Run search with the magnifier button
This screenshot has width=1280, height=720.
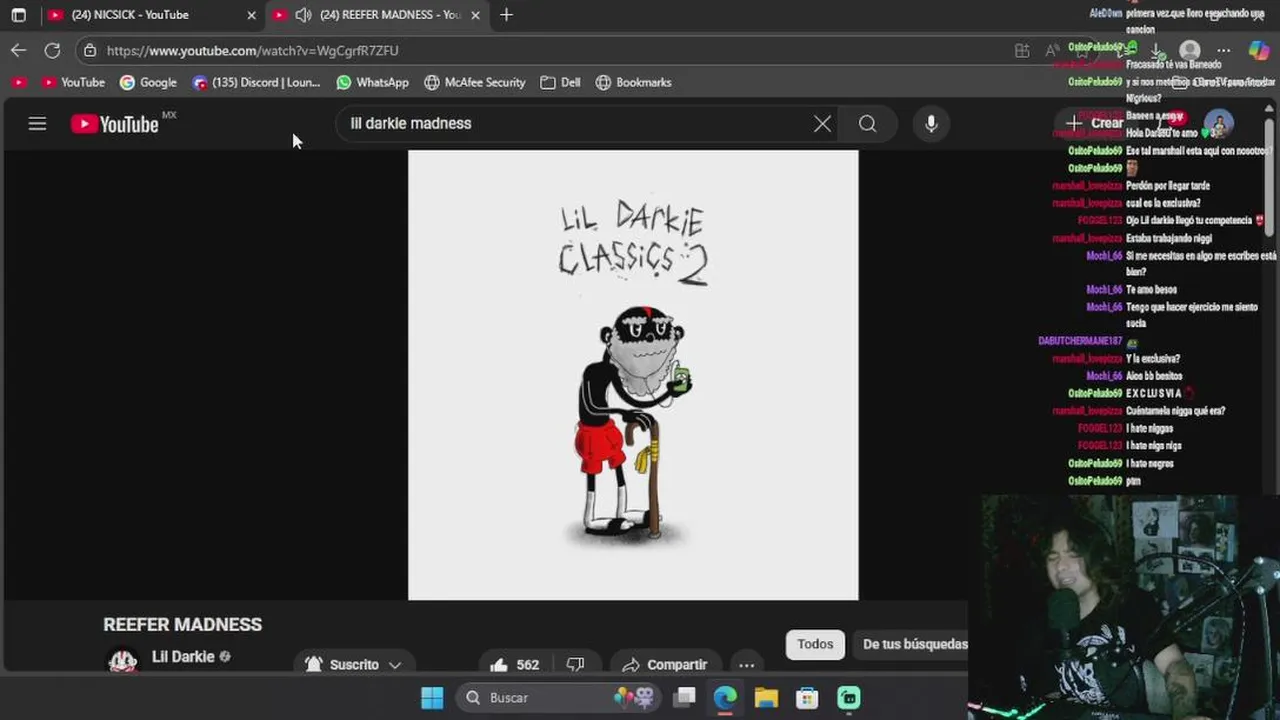point(868,124)
